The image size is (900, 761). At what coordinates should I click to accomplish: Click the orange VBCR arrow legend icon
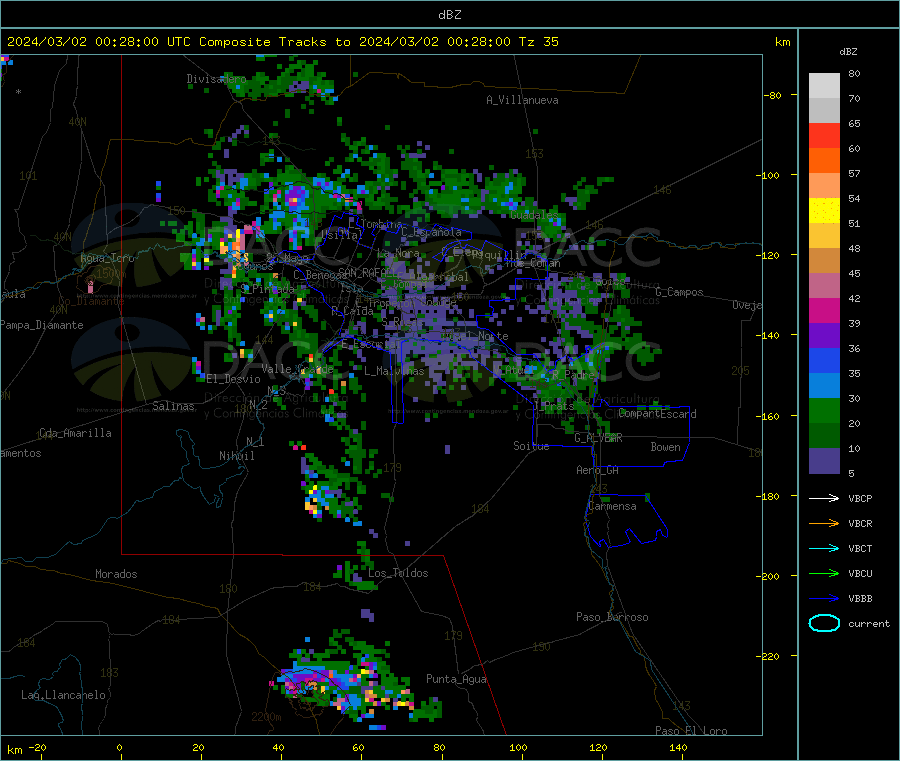coord(824,523)
